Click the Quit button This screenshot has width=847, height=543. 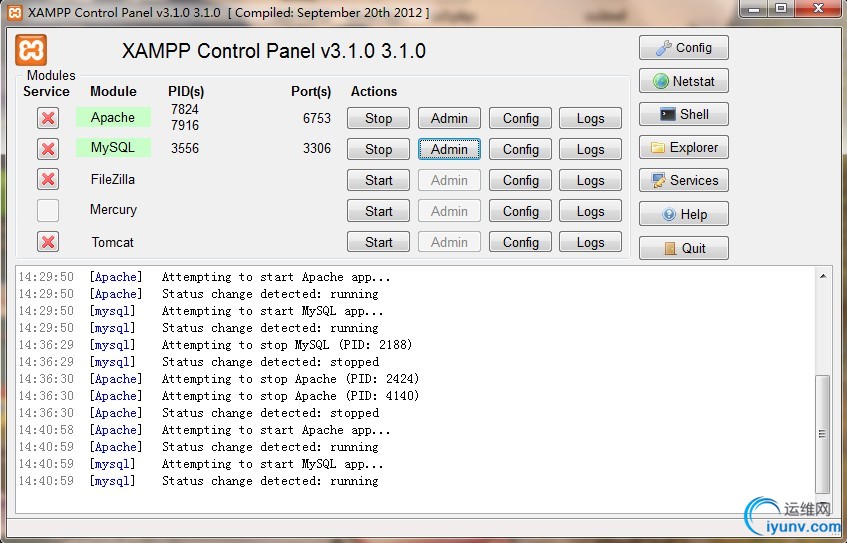tap(684, 248)
